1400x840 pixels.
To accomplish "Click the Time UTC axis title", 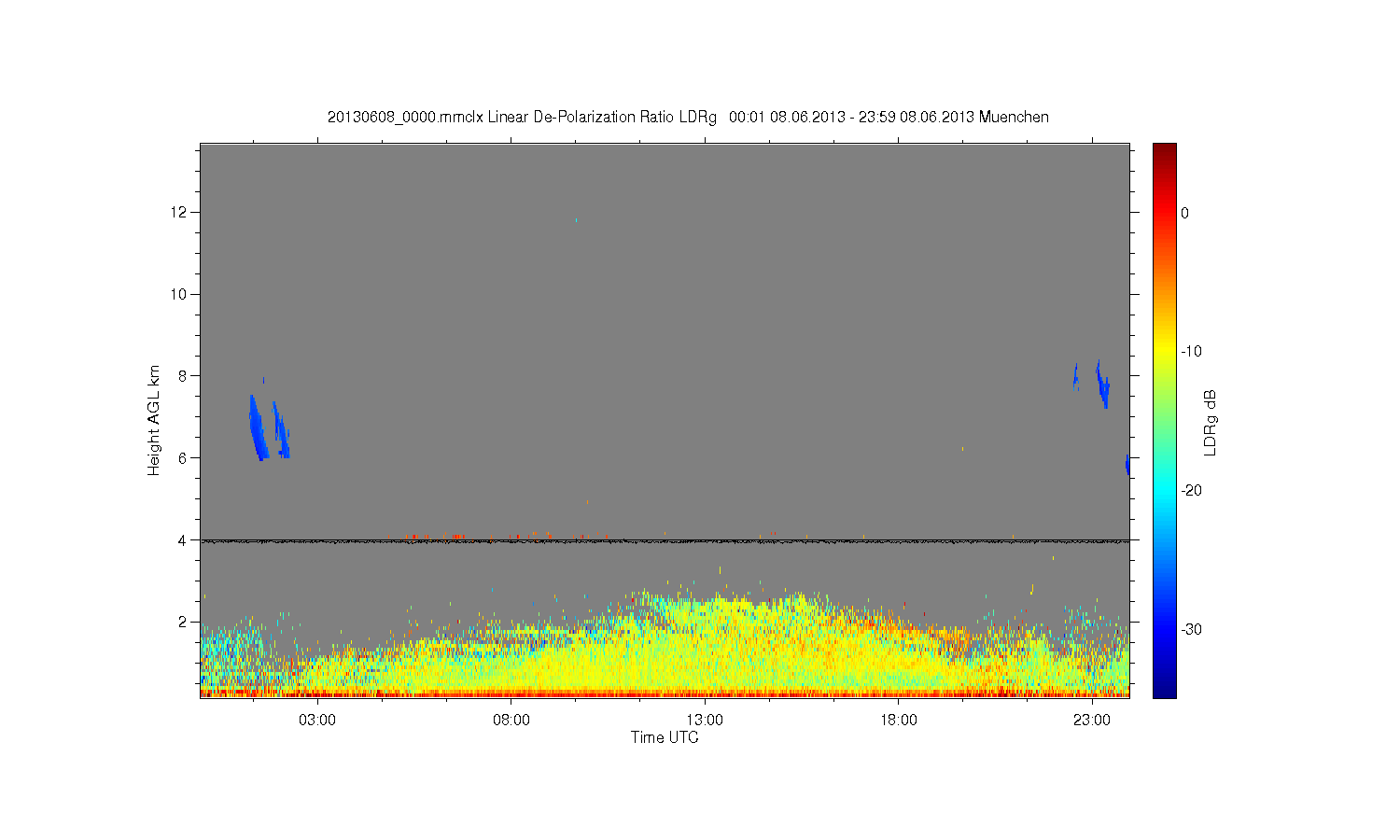I will click(x=665, y=737).
